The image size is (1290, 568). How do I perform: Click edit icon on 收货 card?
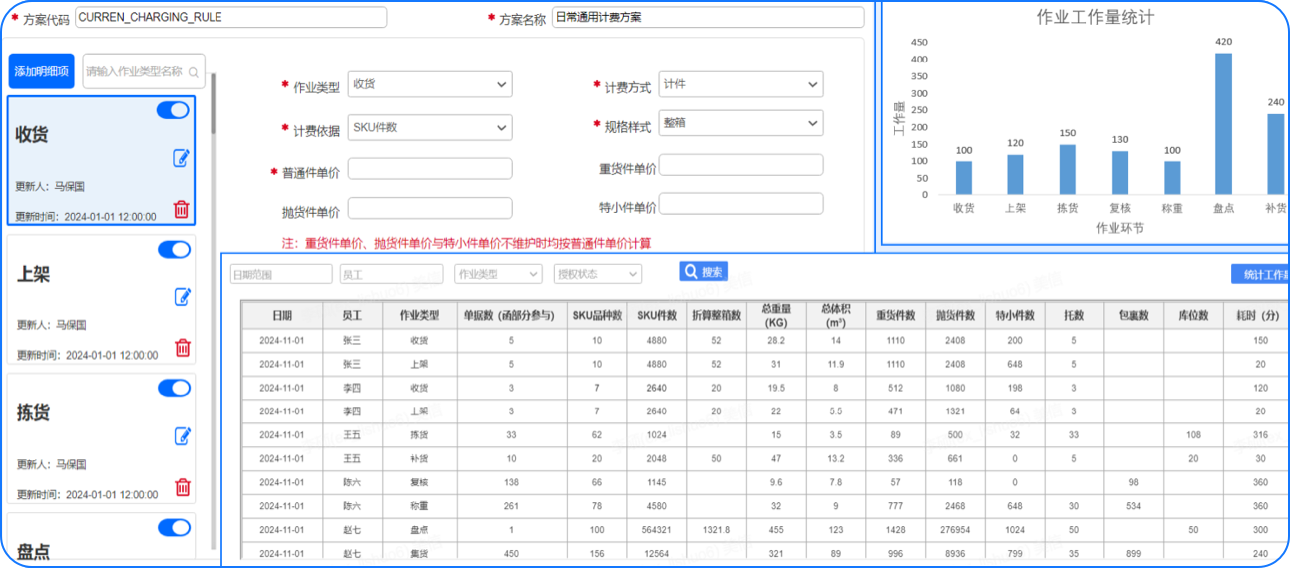[181, 158]
